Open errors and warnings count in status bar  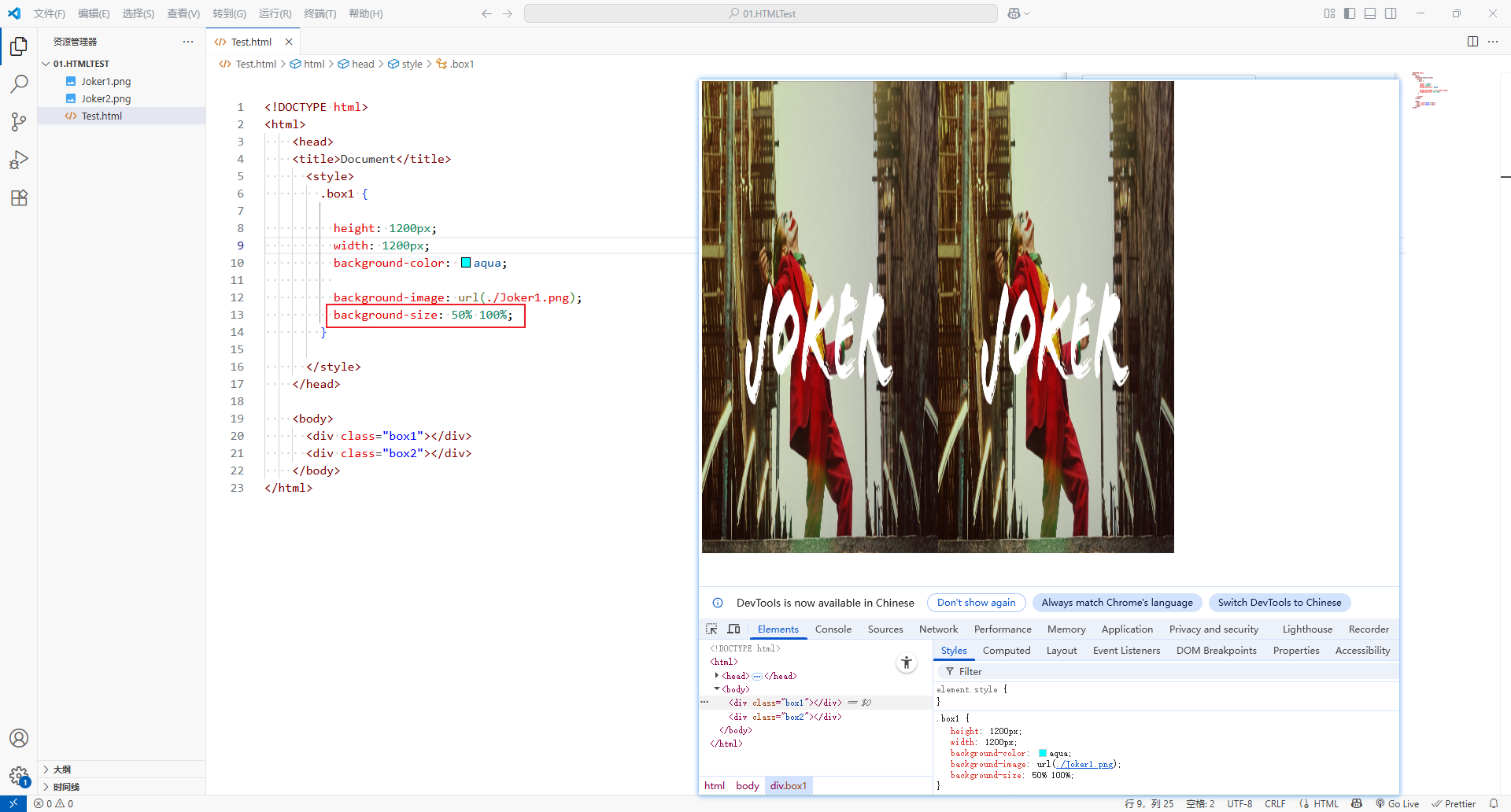[x=54, y=803]
